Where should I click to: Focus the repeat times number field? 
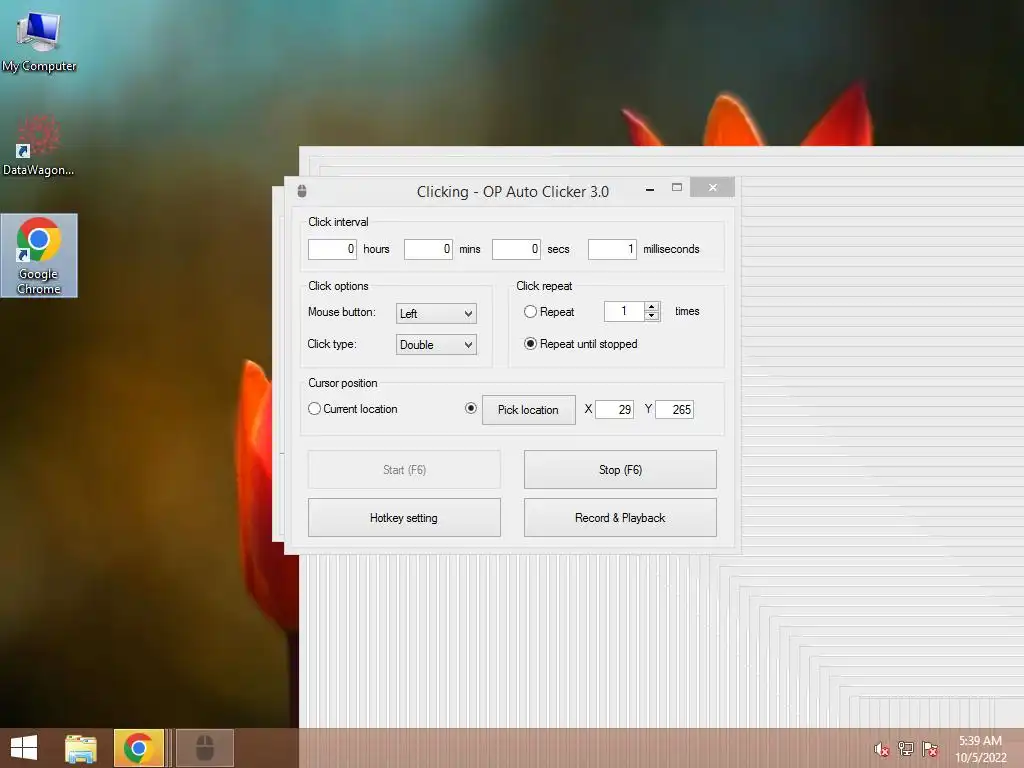[x=624, y=311]
